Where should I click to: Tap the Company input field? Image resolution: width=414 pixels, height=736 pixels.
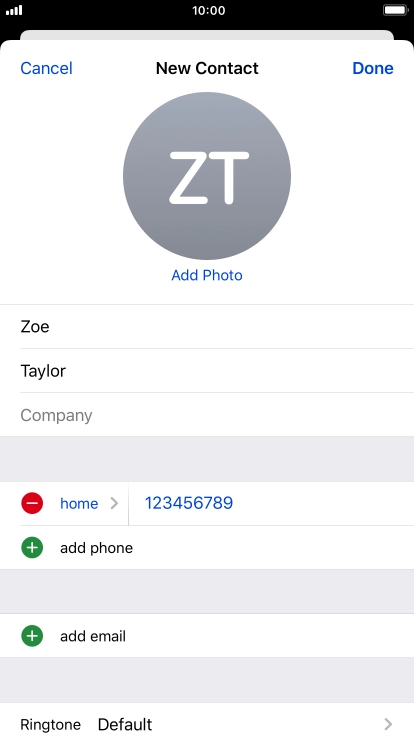pyautogui.click(x=207, y=415)
